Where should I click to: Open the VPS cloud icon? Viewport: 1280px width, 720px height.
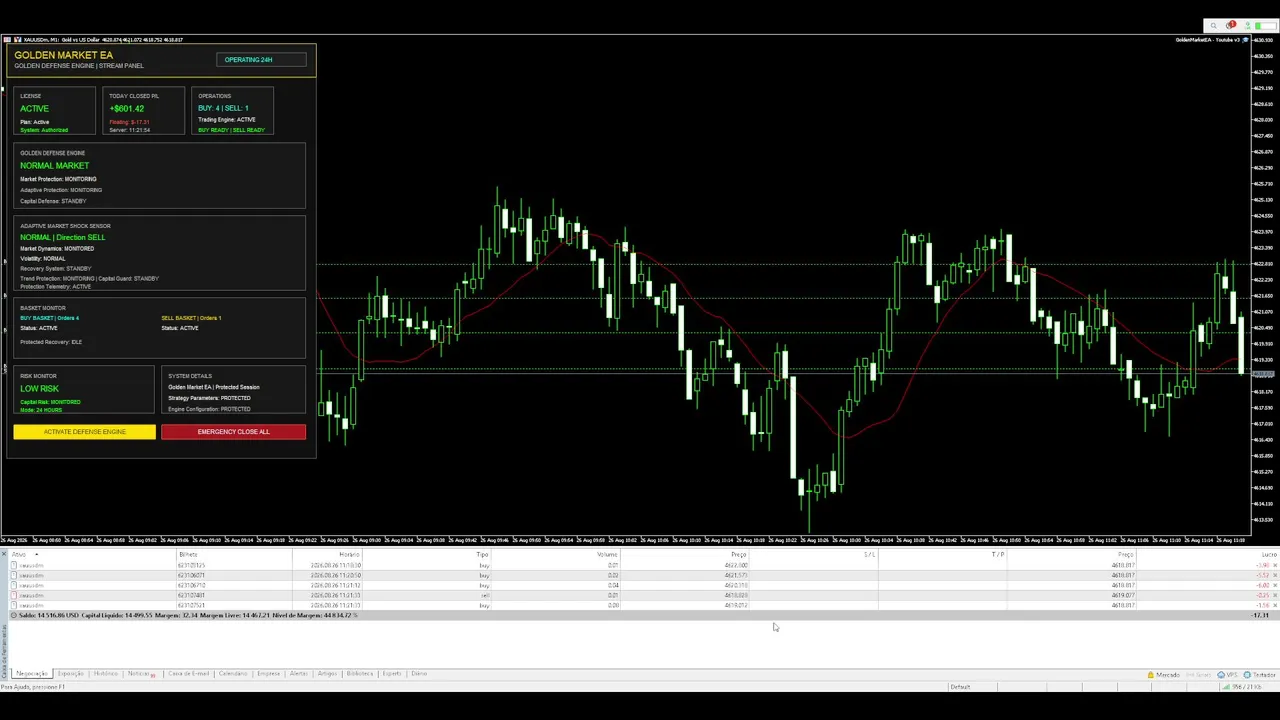point(1219,675)
